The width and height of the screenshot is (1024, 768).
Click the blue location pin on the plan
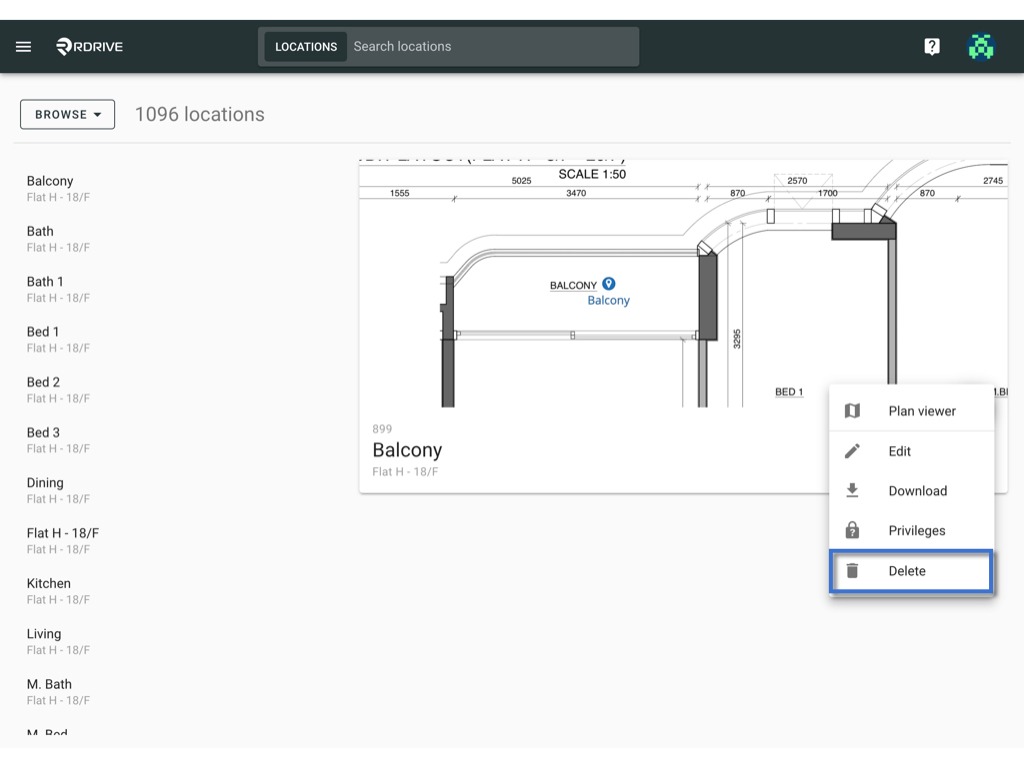(x=609, y=283)
